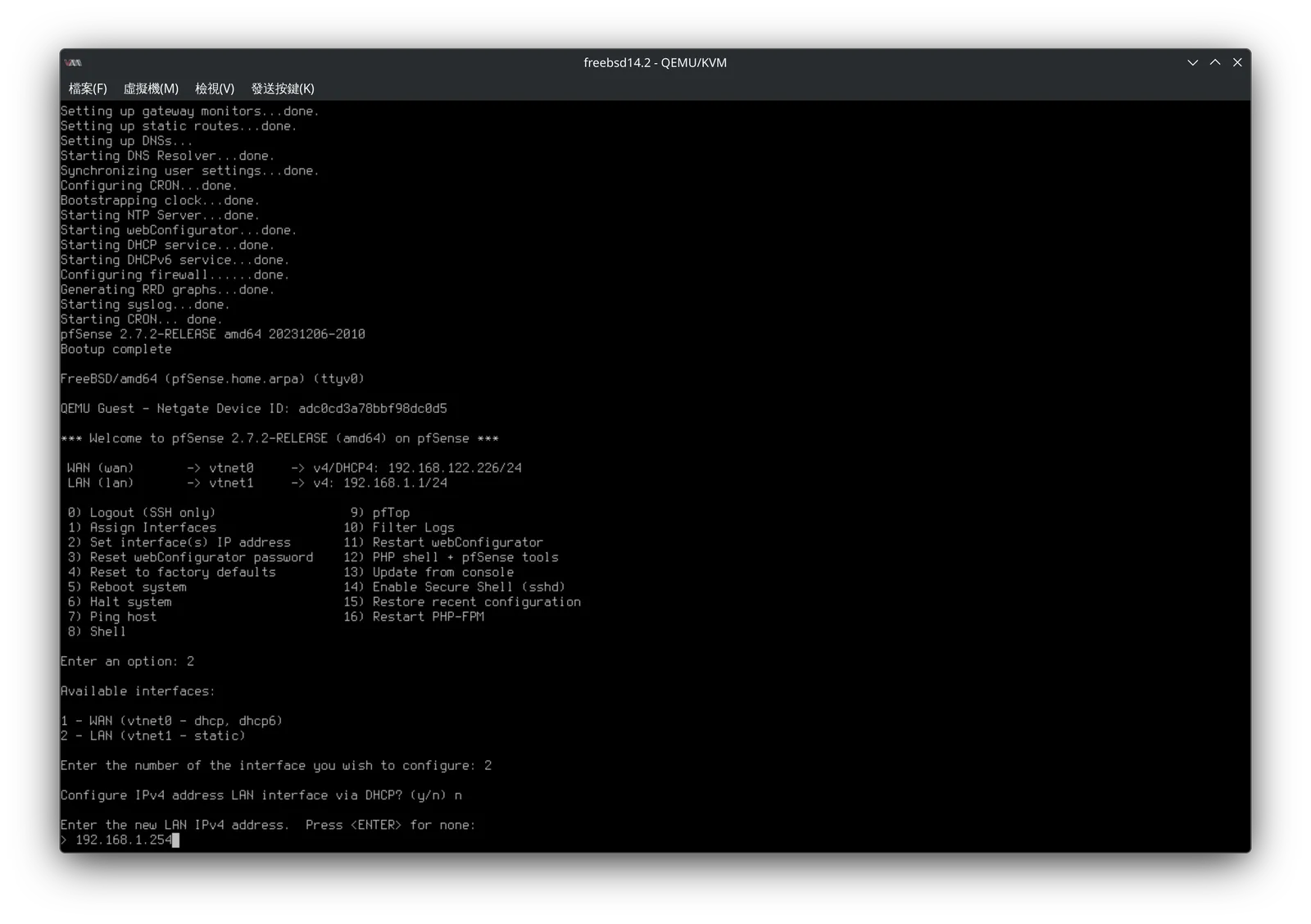Open the 發送按鍵(K) send key menu
1311x924 pixels.
[x=283, y=88]
